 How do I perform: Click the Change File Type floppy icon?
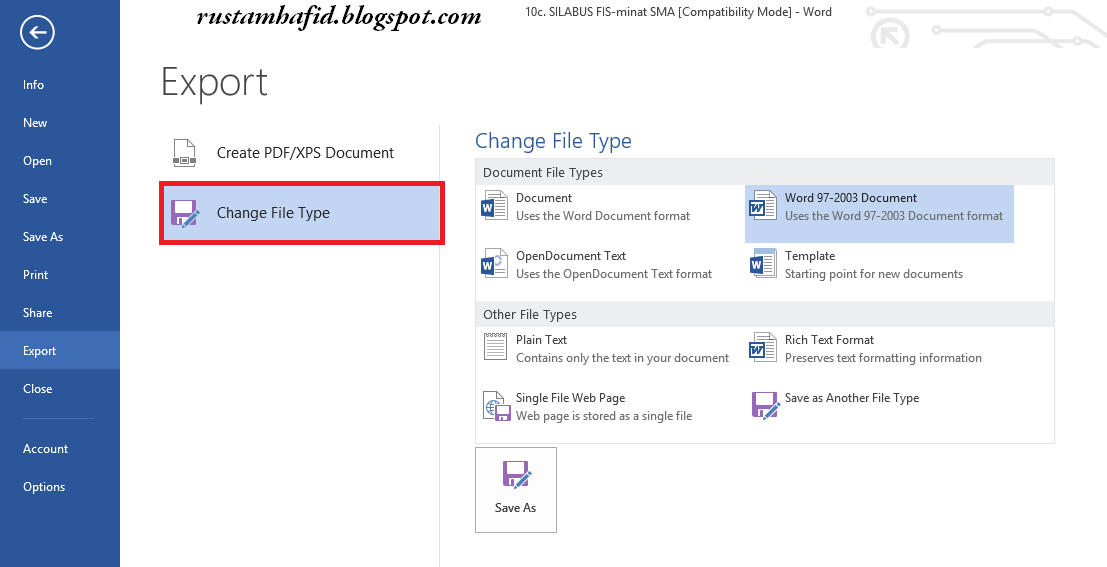pyautogui.click(x=186, y=213)
